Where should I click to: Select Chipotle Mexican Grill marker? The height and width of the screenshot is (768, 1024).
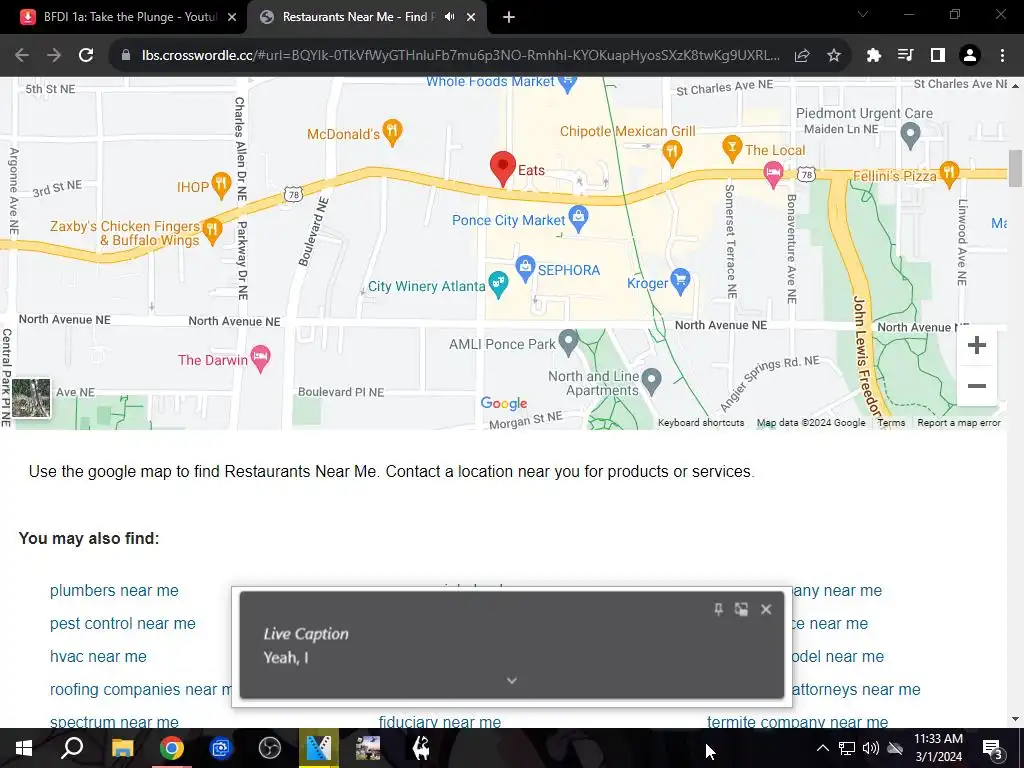pos(672,153)
